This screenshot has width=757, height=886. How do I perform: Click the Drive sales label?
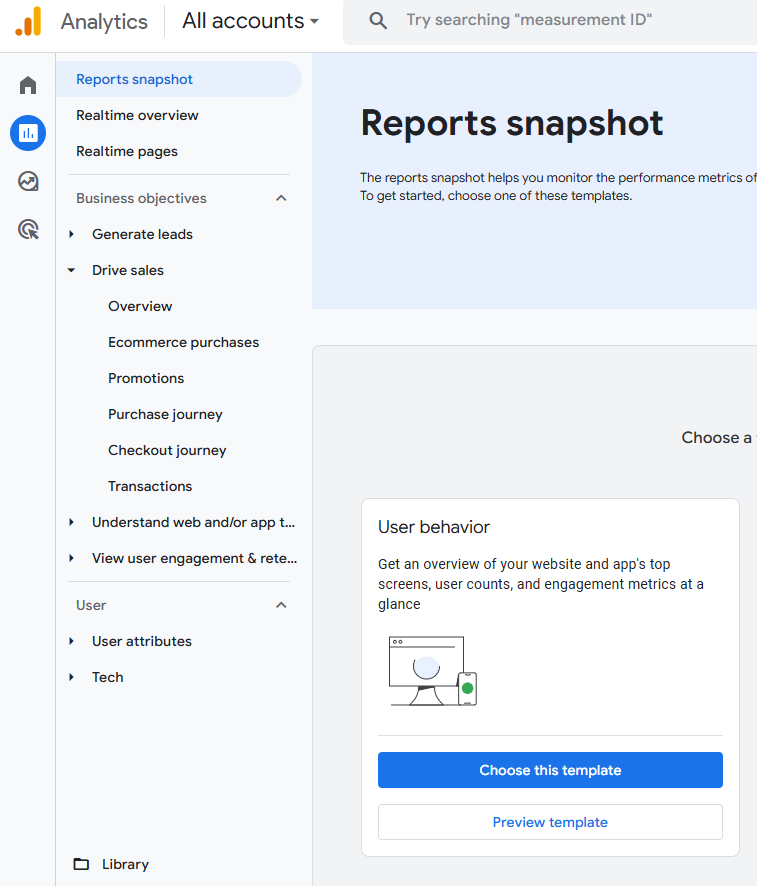coord(128,270)
